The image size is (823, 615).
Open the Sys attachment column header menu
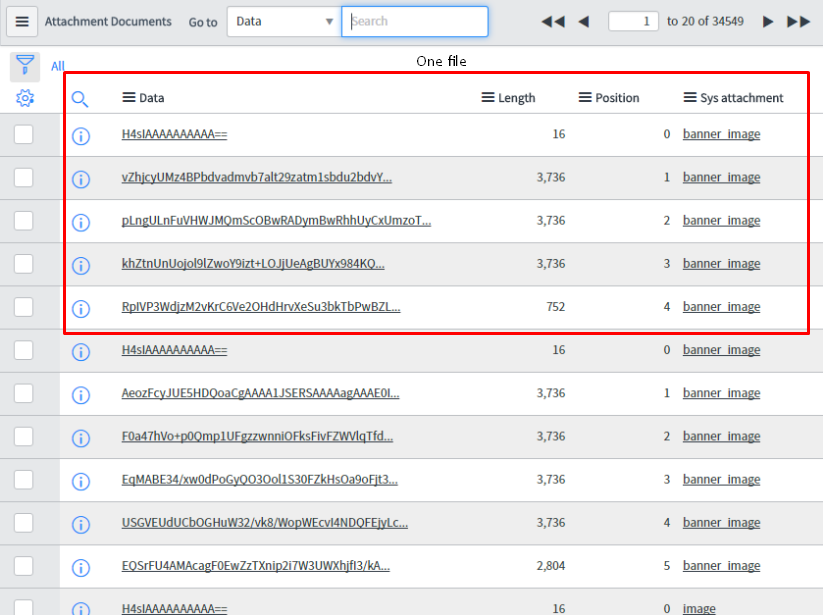(x=691, y=97)
